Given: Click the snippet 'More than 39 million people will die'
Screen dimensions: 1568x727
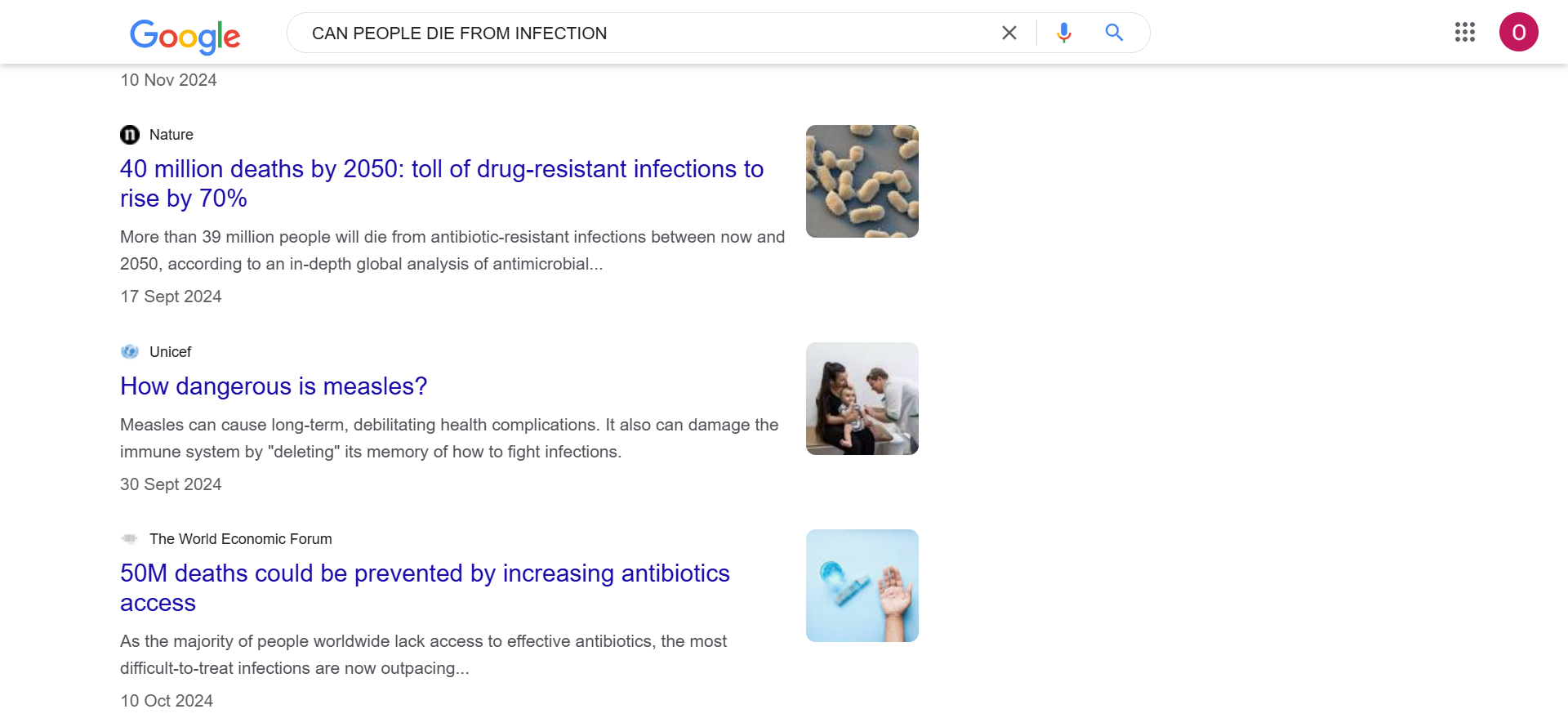Looking at the screenshot, I should tap(452, 250).
